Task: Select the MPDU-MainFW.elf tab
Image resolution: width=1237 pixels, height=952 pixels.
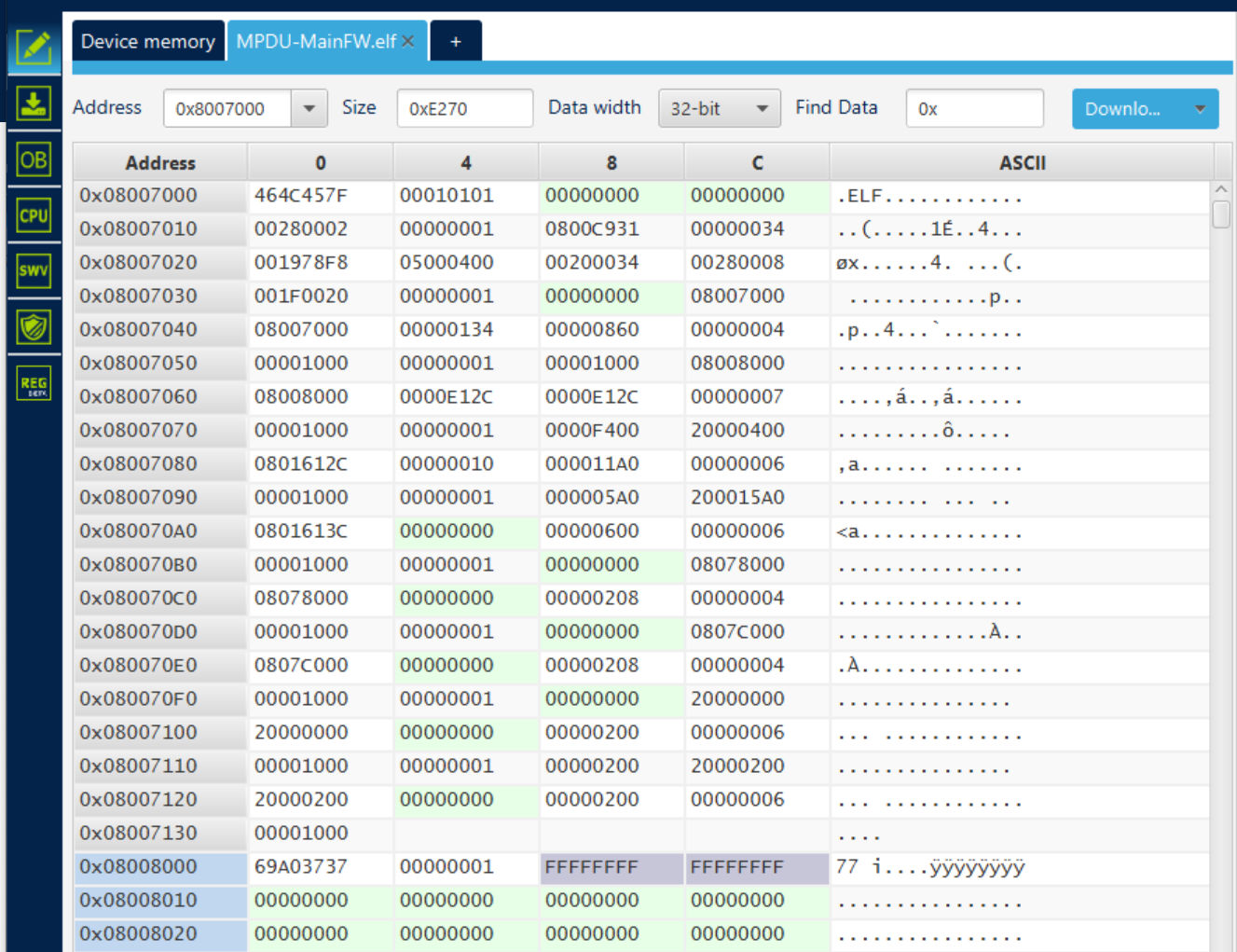Action: pos(317,41)
